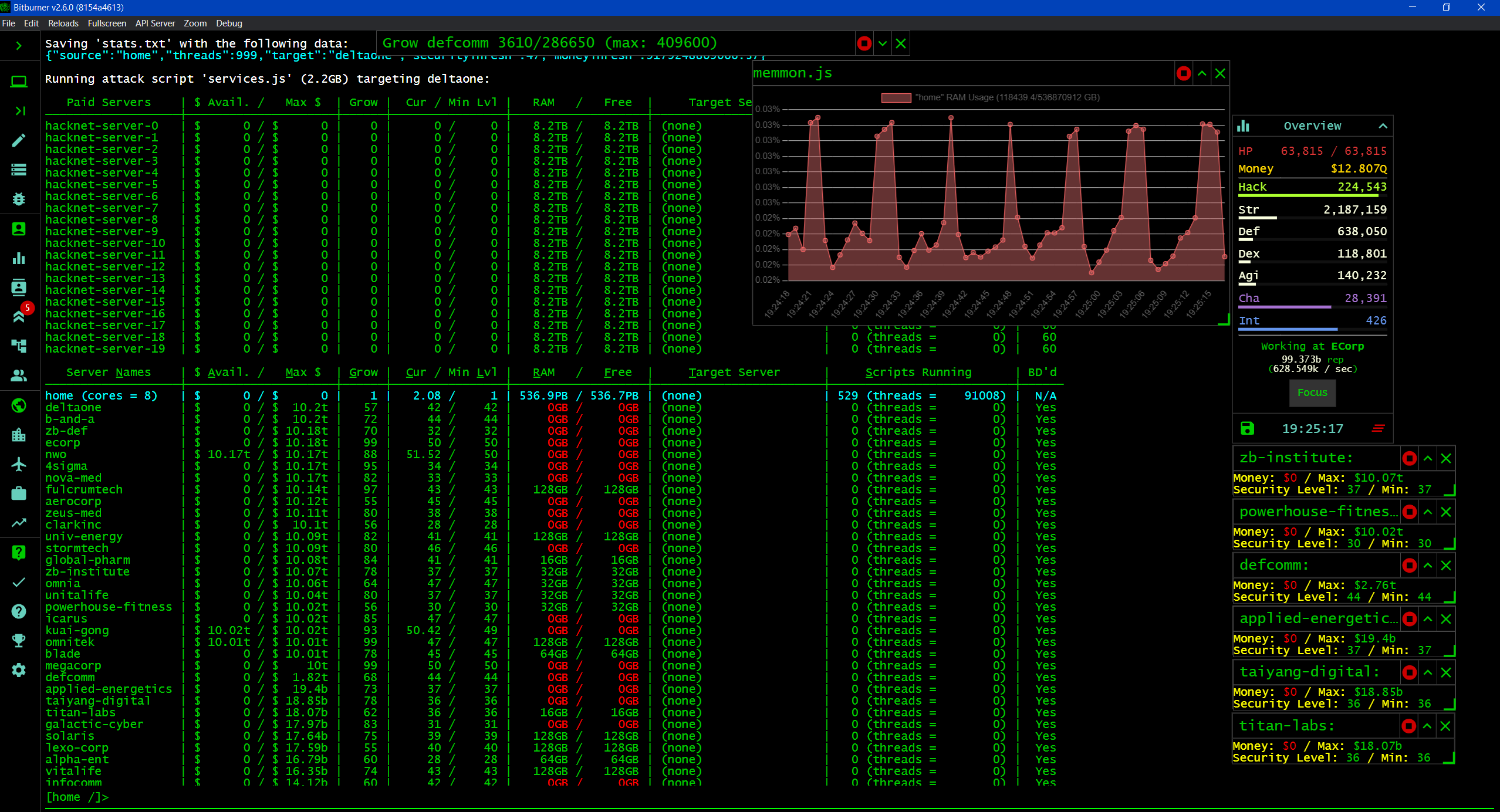This screenshot has height=812, width=1500.
Task: Expand the Grow defcomm dropdown chevron
Action: click(881, 43)
